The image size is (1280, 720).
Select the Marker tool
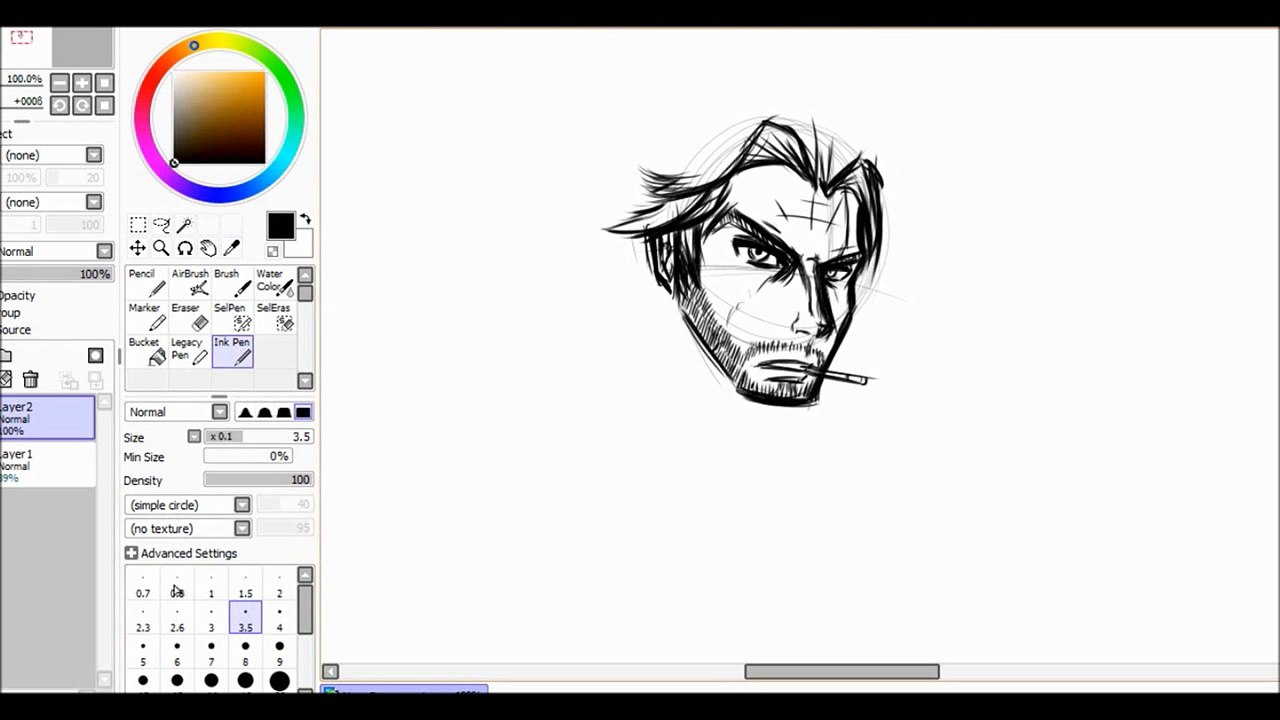click(x=146, y=317)
